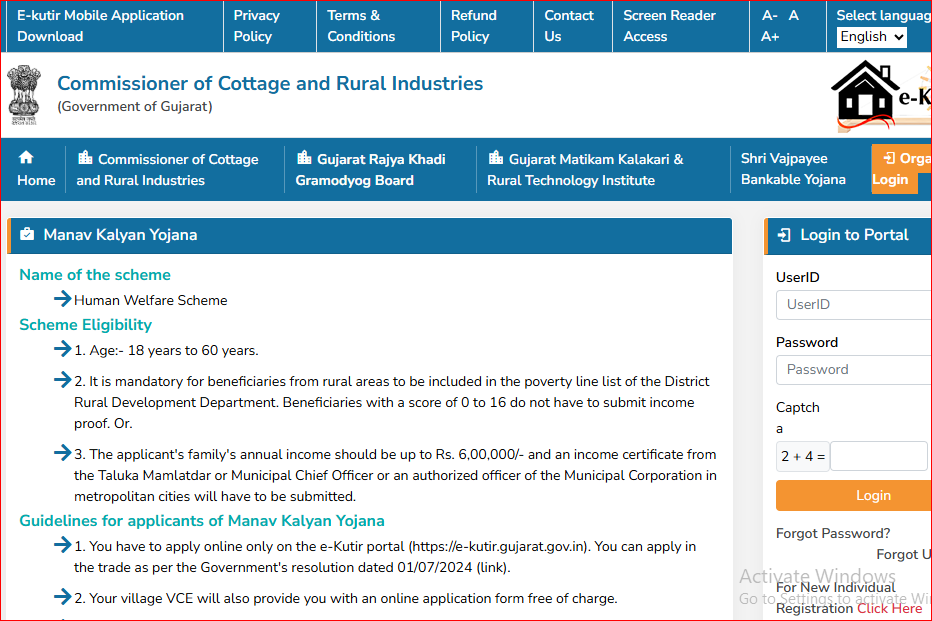Click the Password input field
The width and height of the screenshot is (932, 621).
[854, 370]
